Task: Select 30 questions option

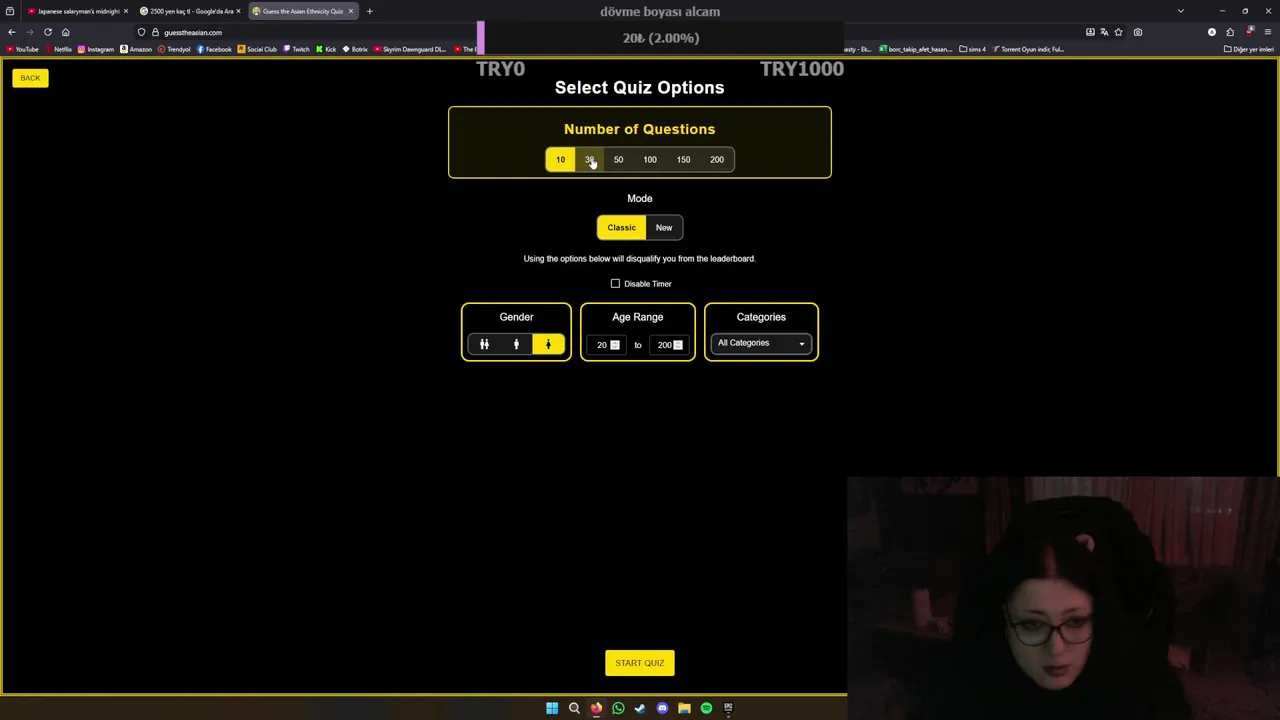Action: point(590,160)
